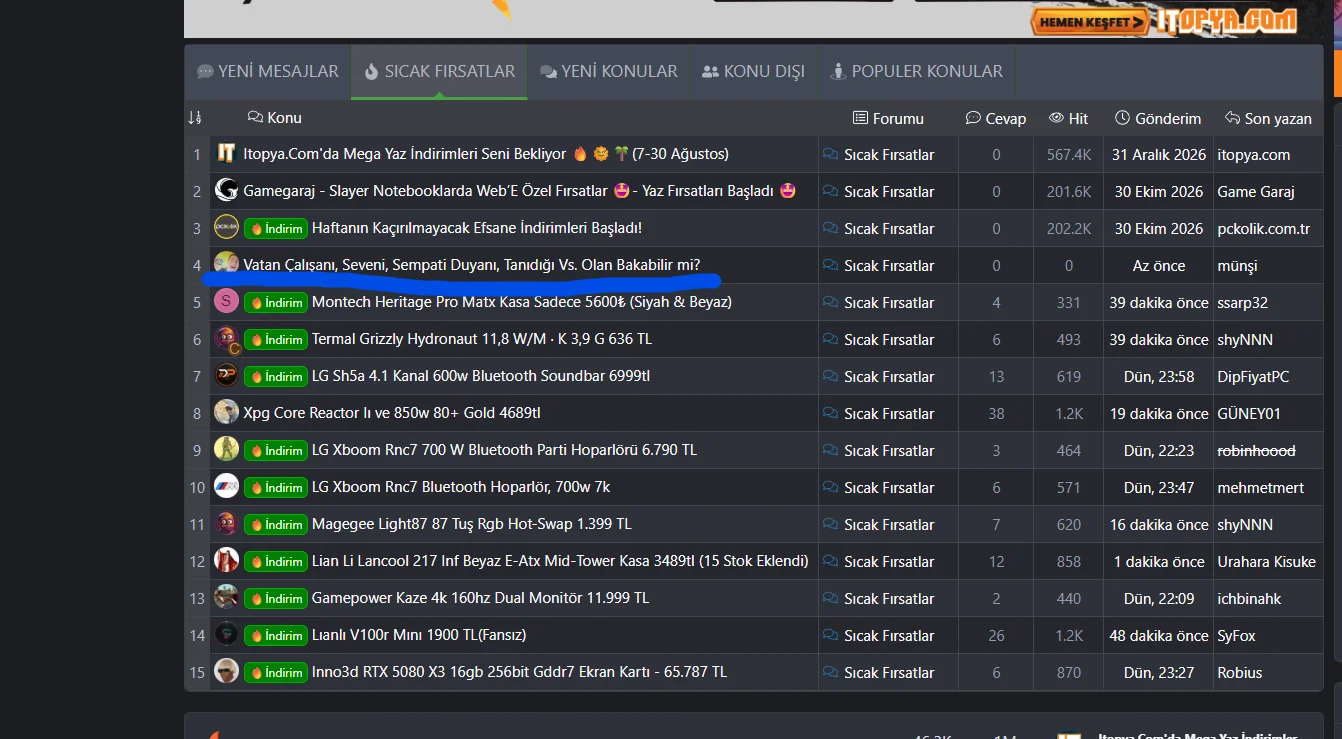Open Montech Heritage Pro Matx Kasa thread
The width and height of the screenshot is (1342, 739).
click(x=522, y=302)
